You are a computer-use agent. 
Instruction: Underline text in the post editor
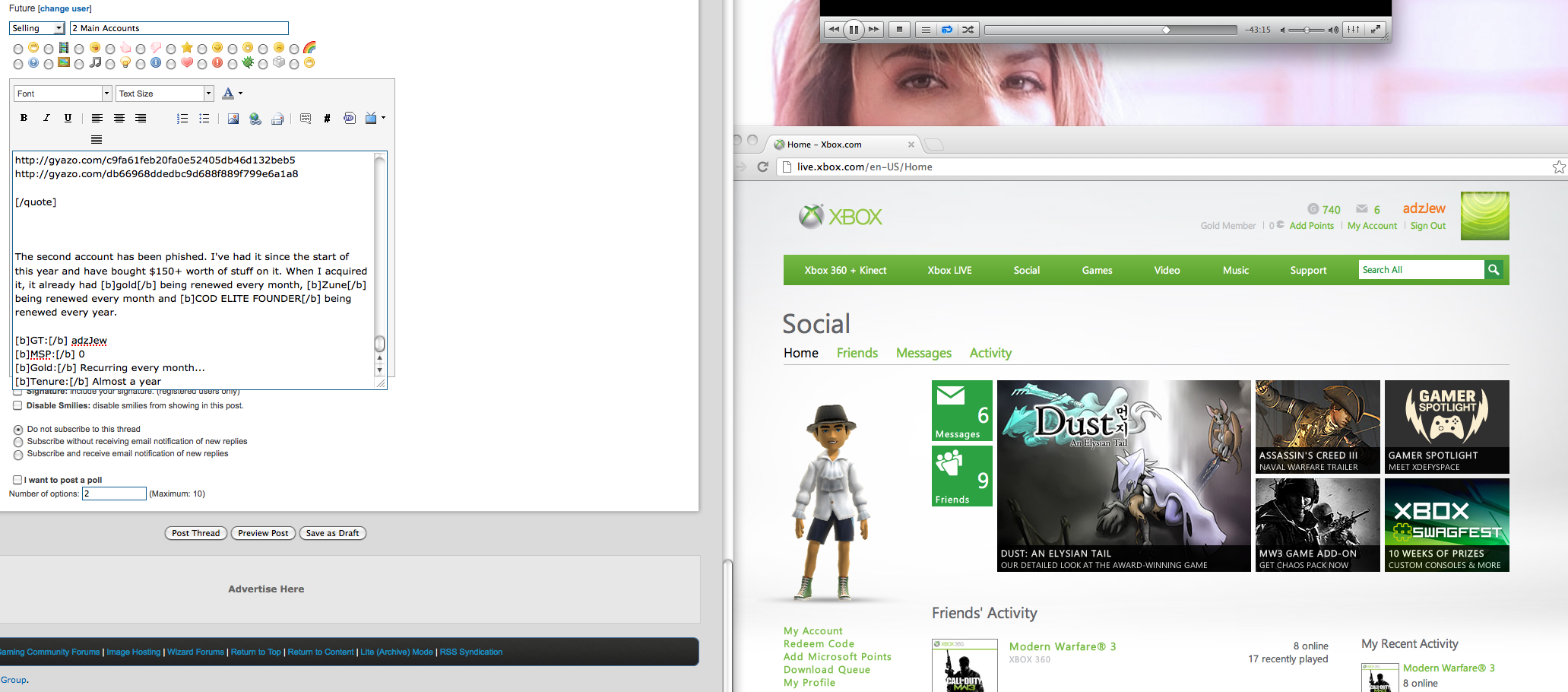tap(68, 118)
